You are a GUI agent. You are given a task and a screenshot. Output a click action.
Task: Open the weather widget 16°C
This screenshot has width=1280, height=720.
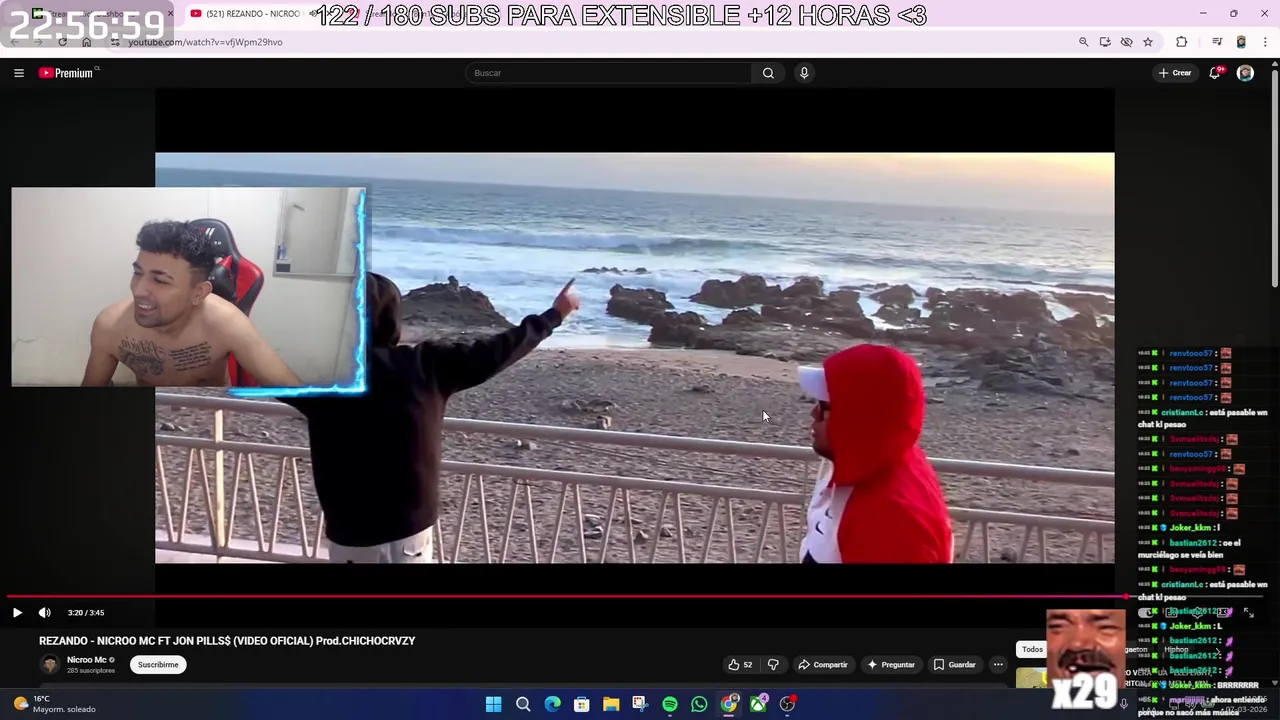pyautogui.click(x=53, y=704)
